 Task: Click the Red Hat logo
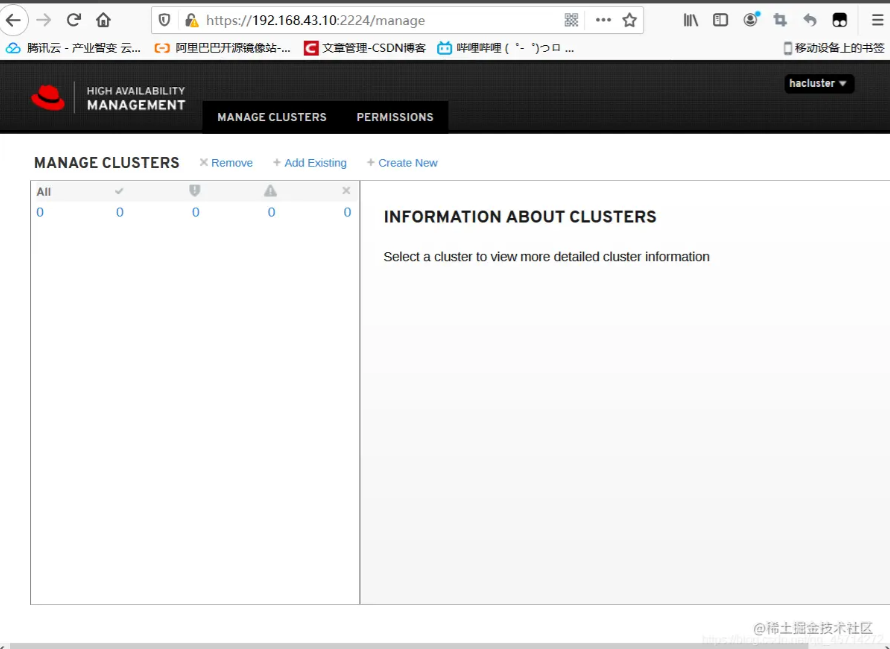coord(48,98)
